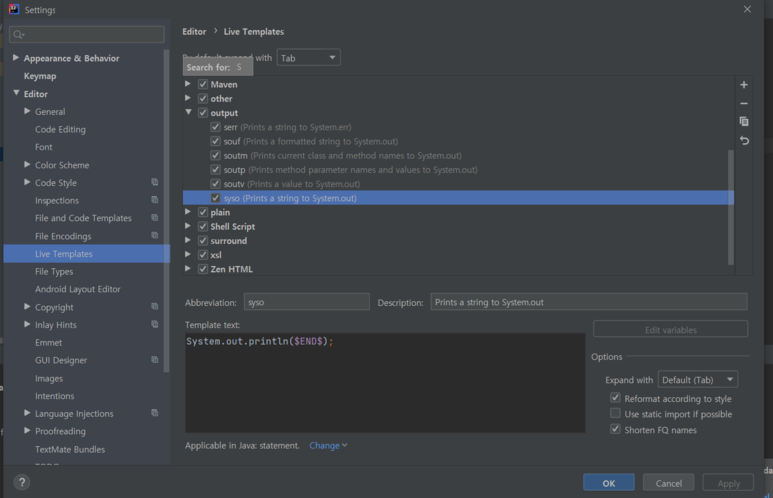773x498 pixels.
Task: Open the Expand with Default (Tab) dropdown
Action: (x=698, y=380)
